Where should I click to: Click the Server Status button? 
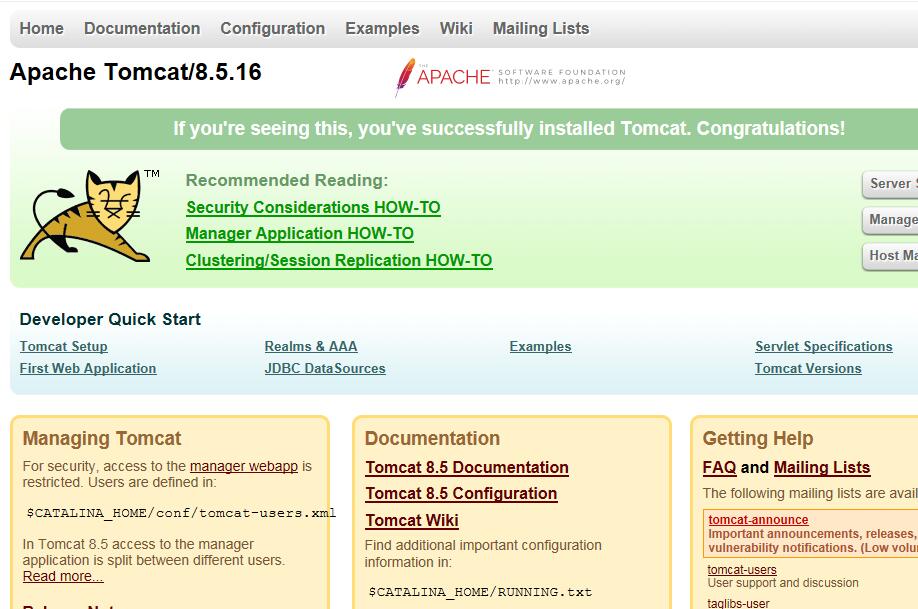pyautogui.click(x=890, y=184)
